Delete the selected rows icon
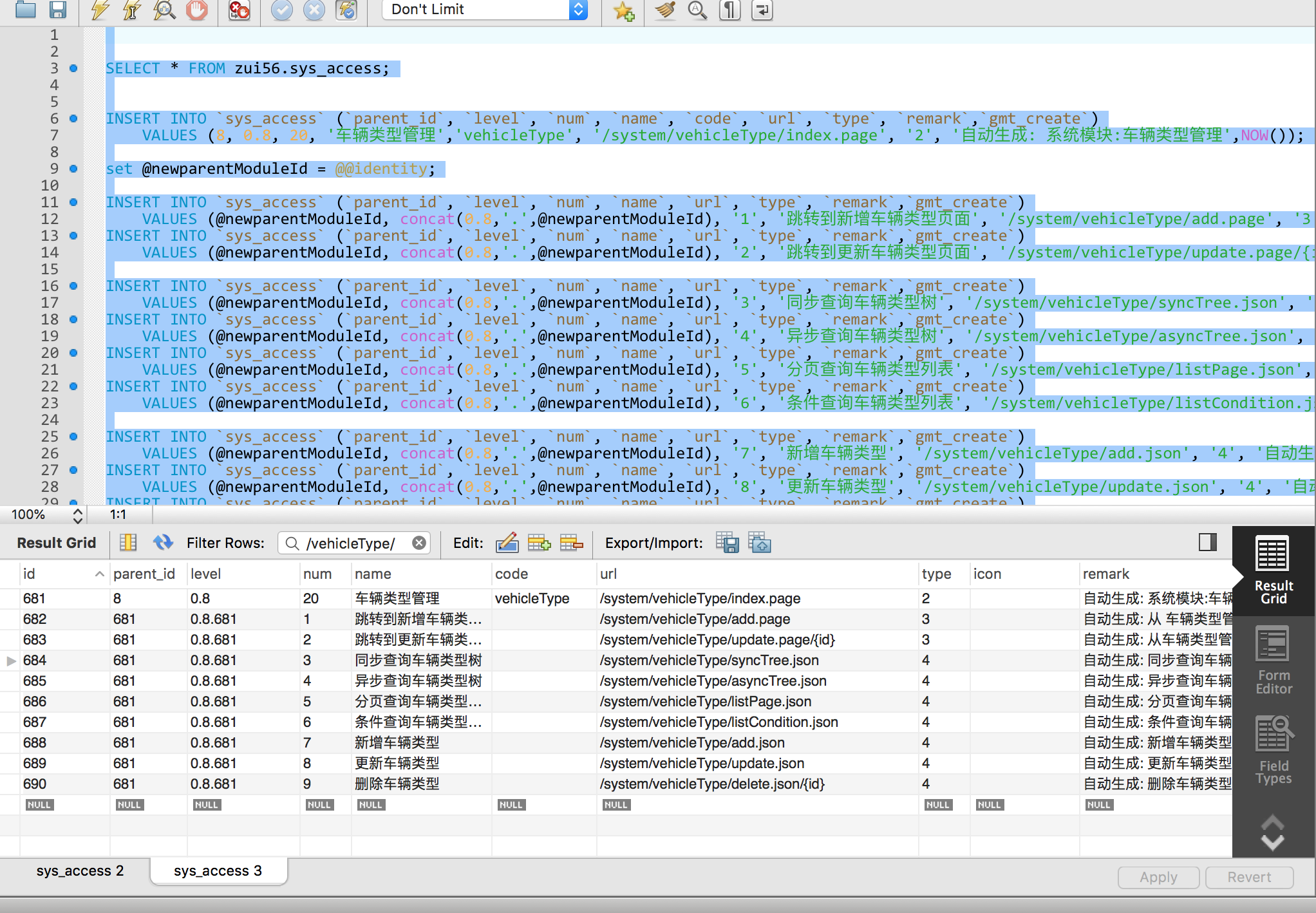The height and width of the screenshot is (913, 1316). tap(571, 543)
